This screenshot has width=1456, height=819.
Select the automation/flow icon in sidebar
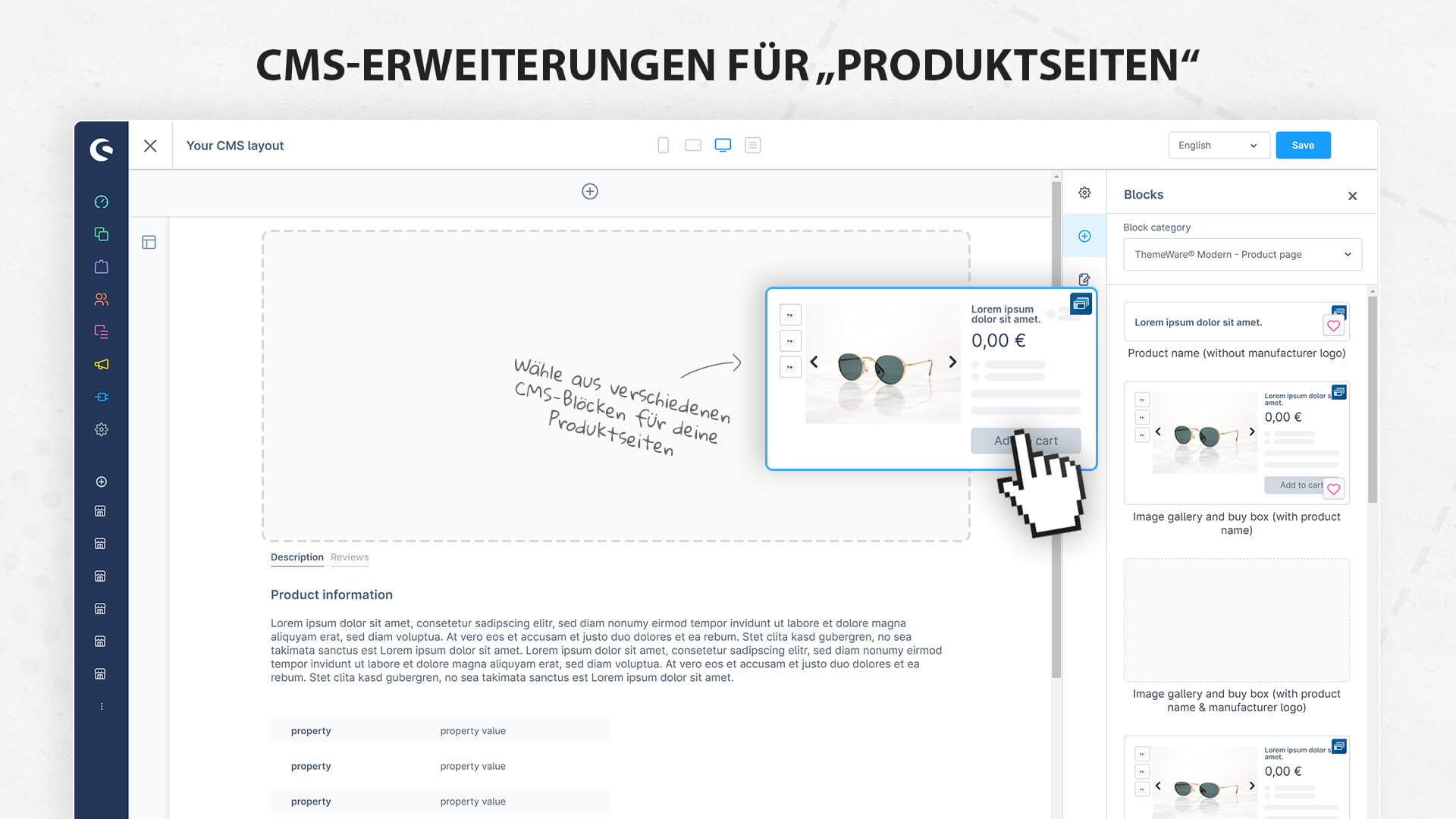tap(100, 396)
